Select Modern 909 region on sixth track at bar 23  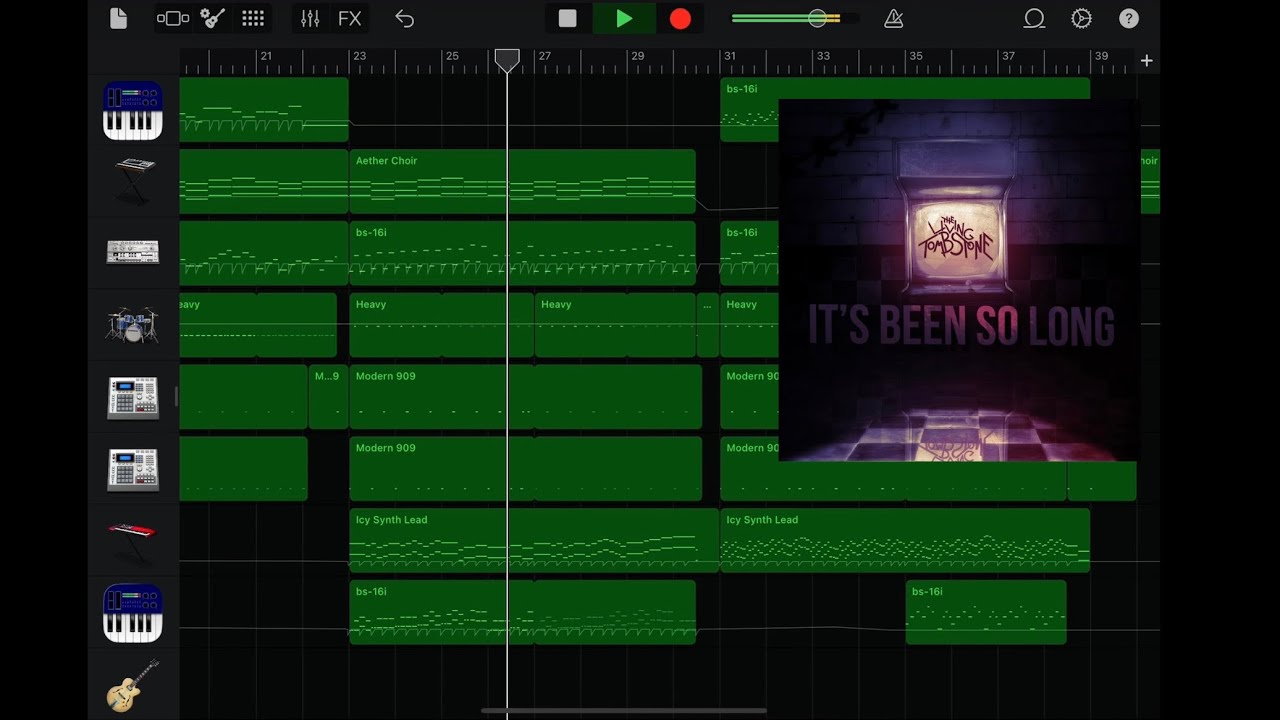(525, 469)
